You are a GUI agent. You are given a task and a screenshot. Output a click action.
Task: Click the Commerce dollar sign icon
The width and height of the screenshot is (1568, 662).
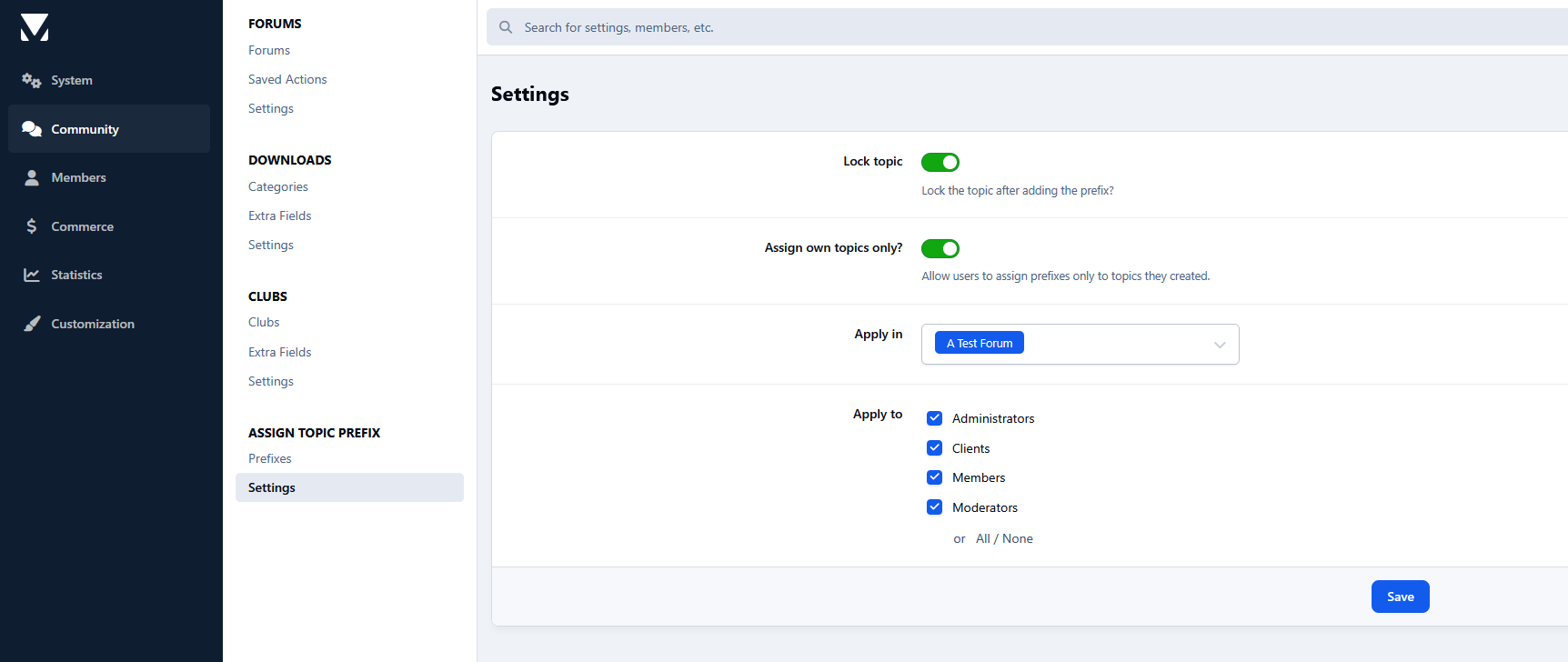click(32, 226)
